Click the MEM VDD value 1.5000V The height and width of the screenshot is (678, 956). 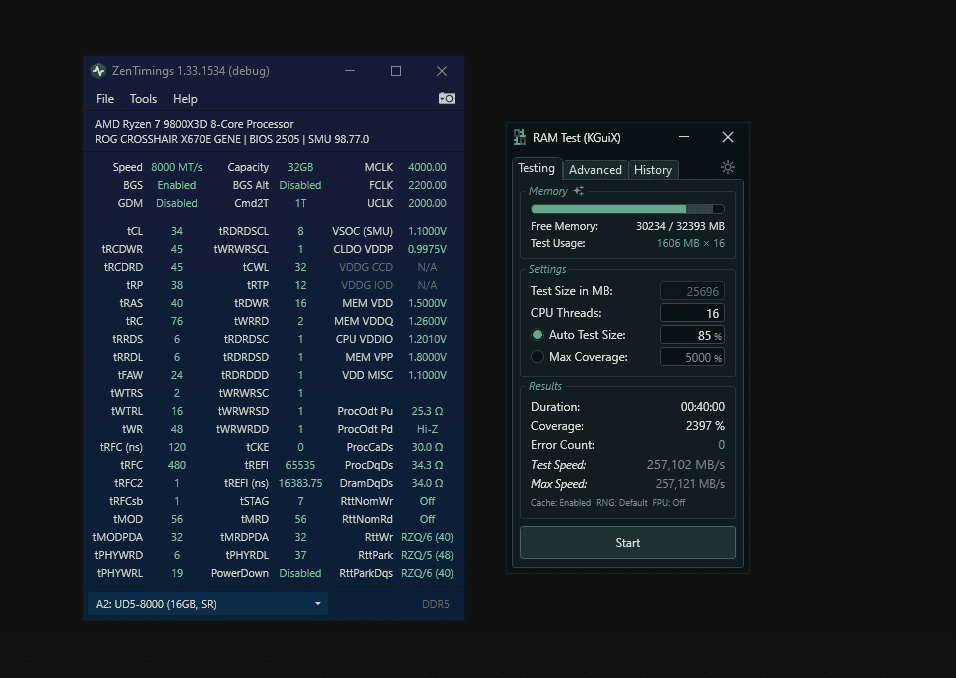427,303
